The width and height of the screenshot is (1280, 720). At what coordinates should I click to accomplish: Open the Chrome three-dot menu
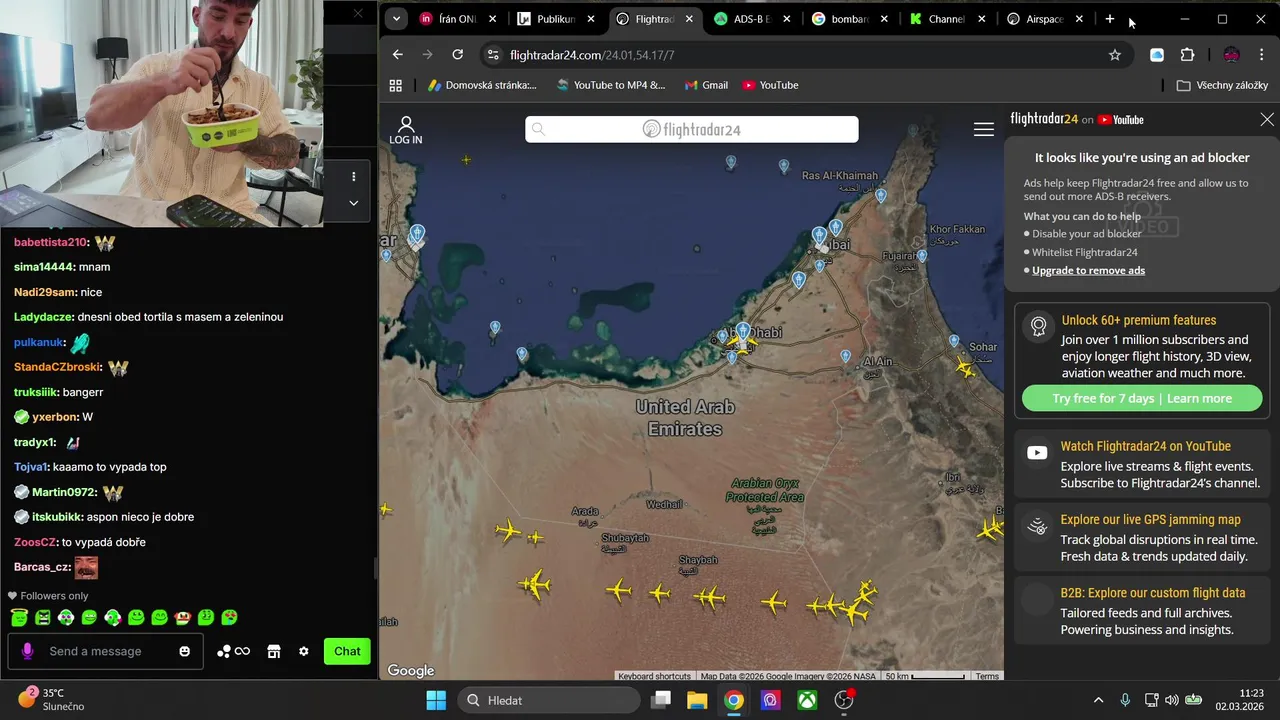tap(1260, 55)
